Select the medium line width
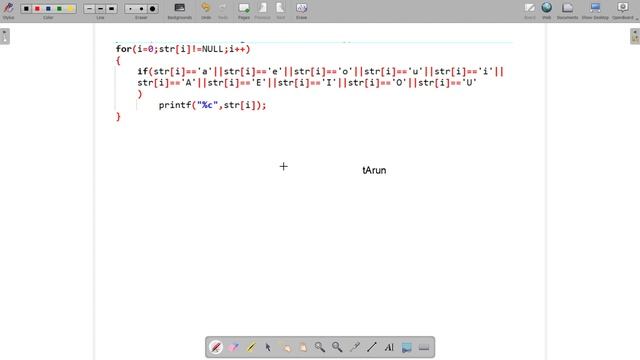Viewport: 640px width, 360px height. pos(100,9)
